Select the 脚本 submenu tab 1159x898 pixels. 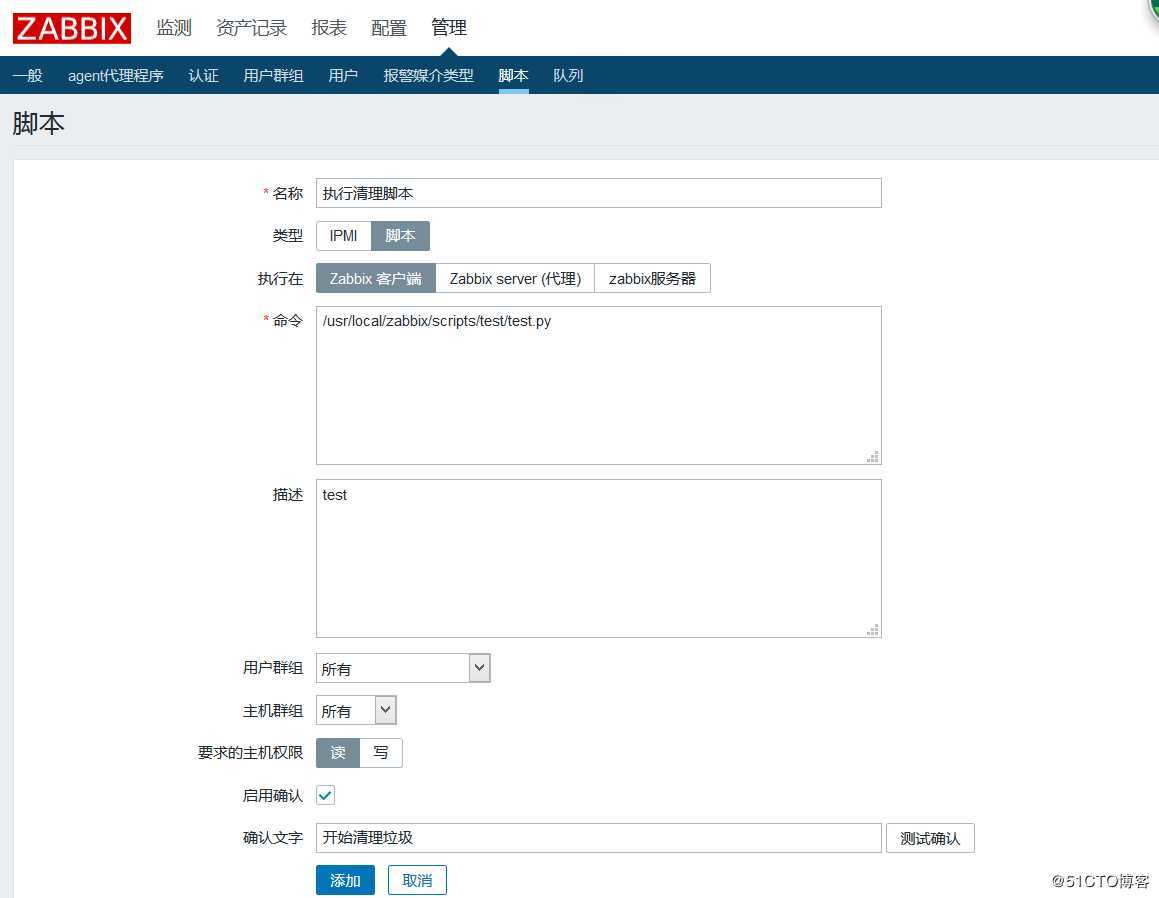[x=514, y=75]
